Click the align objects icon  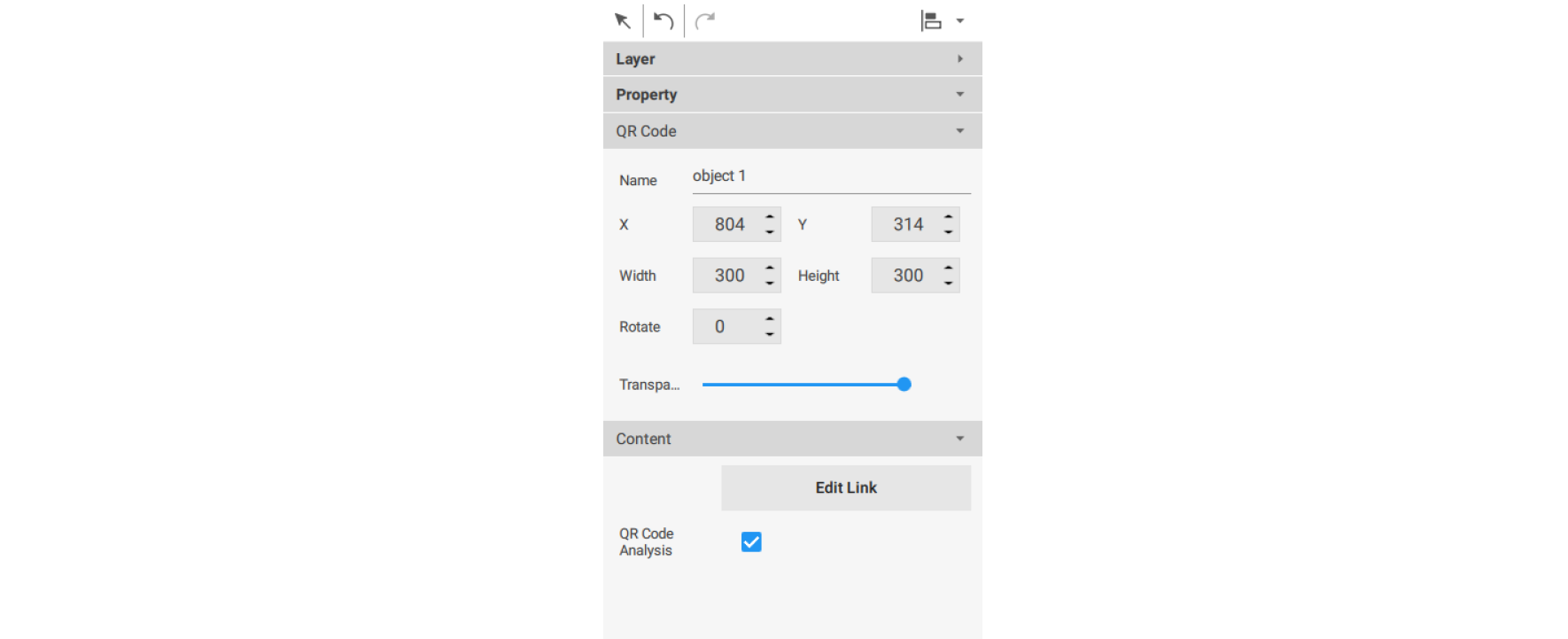[931, 20]
